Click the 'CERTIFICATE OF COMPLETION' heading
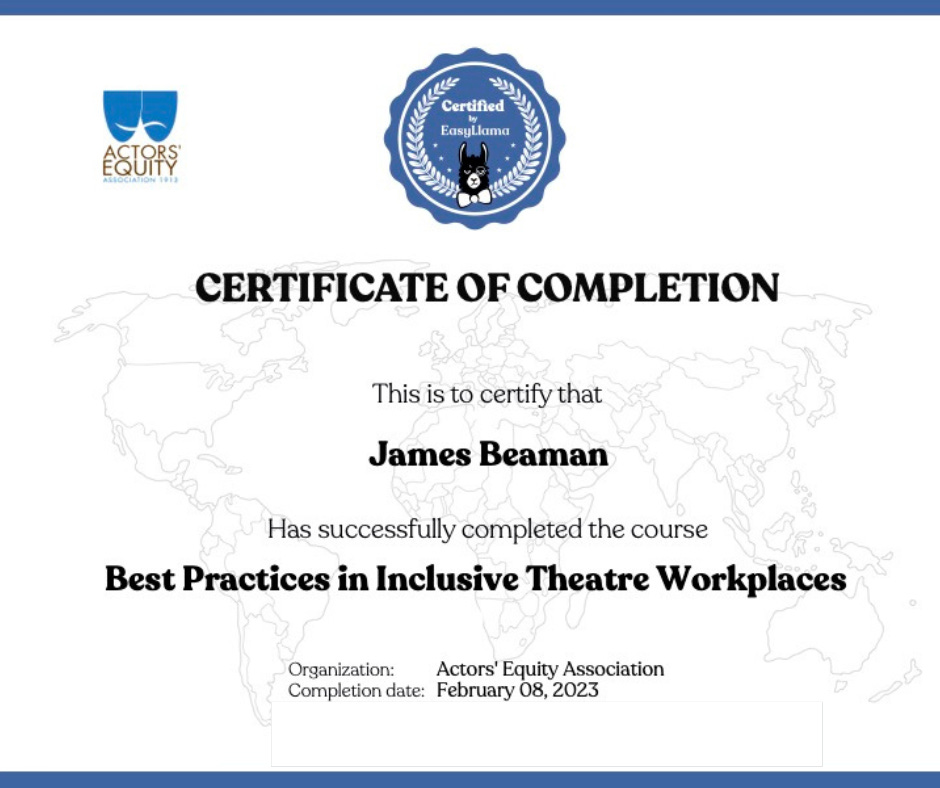 click(x=487, y=287)
